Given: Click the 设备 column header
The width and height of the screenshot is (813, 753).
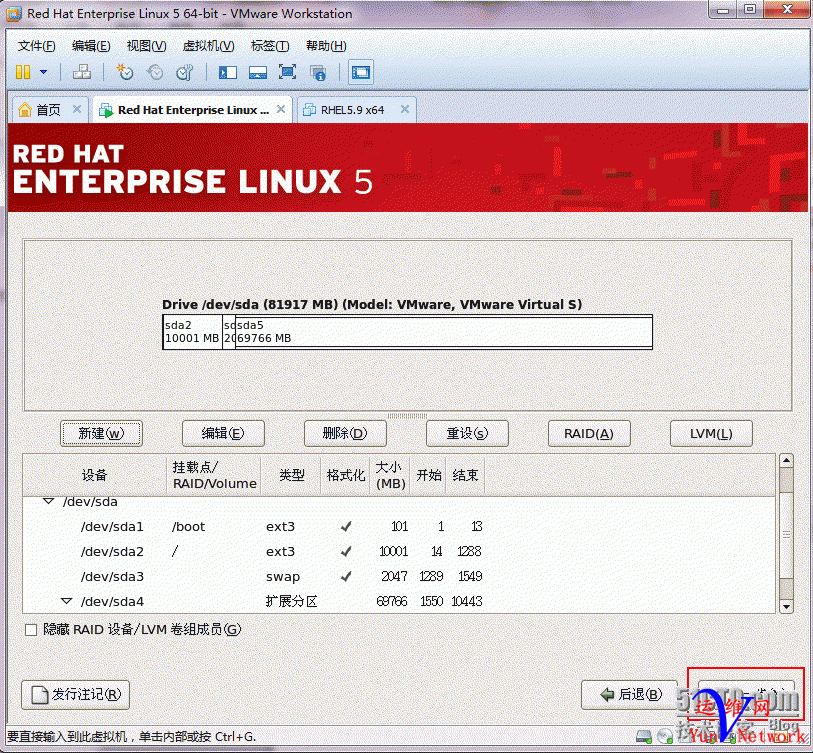Looking at the screenshot, I should pos(94,475).
